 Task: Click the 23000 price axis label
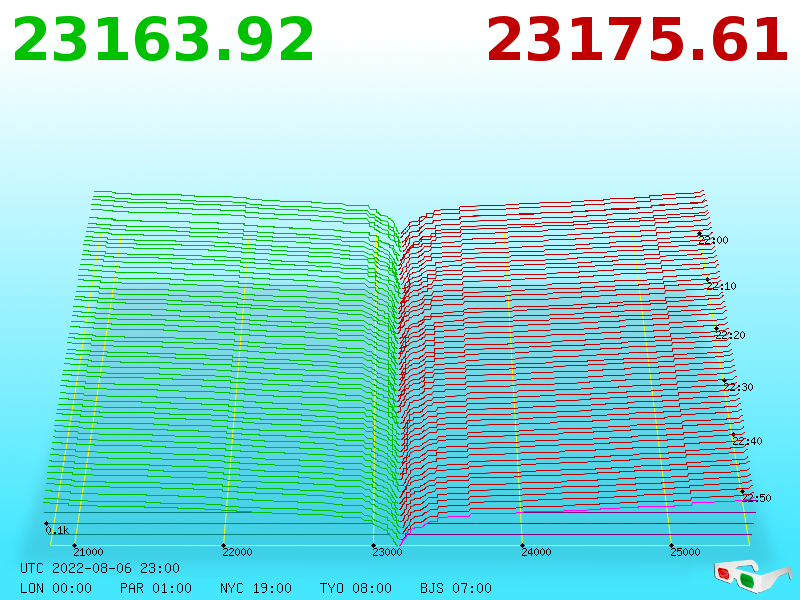(x=387, y=552)
